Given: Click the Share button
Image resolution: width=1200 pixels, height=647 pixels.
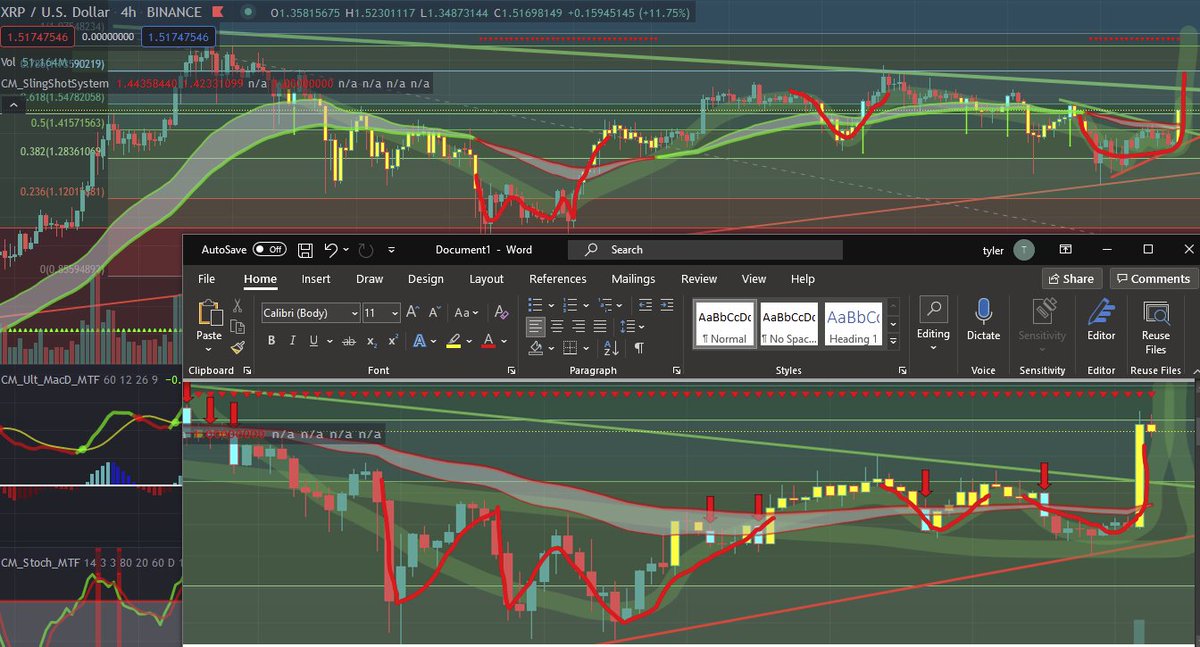Looking at the screenshot, I should [x=1071, y=279].
